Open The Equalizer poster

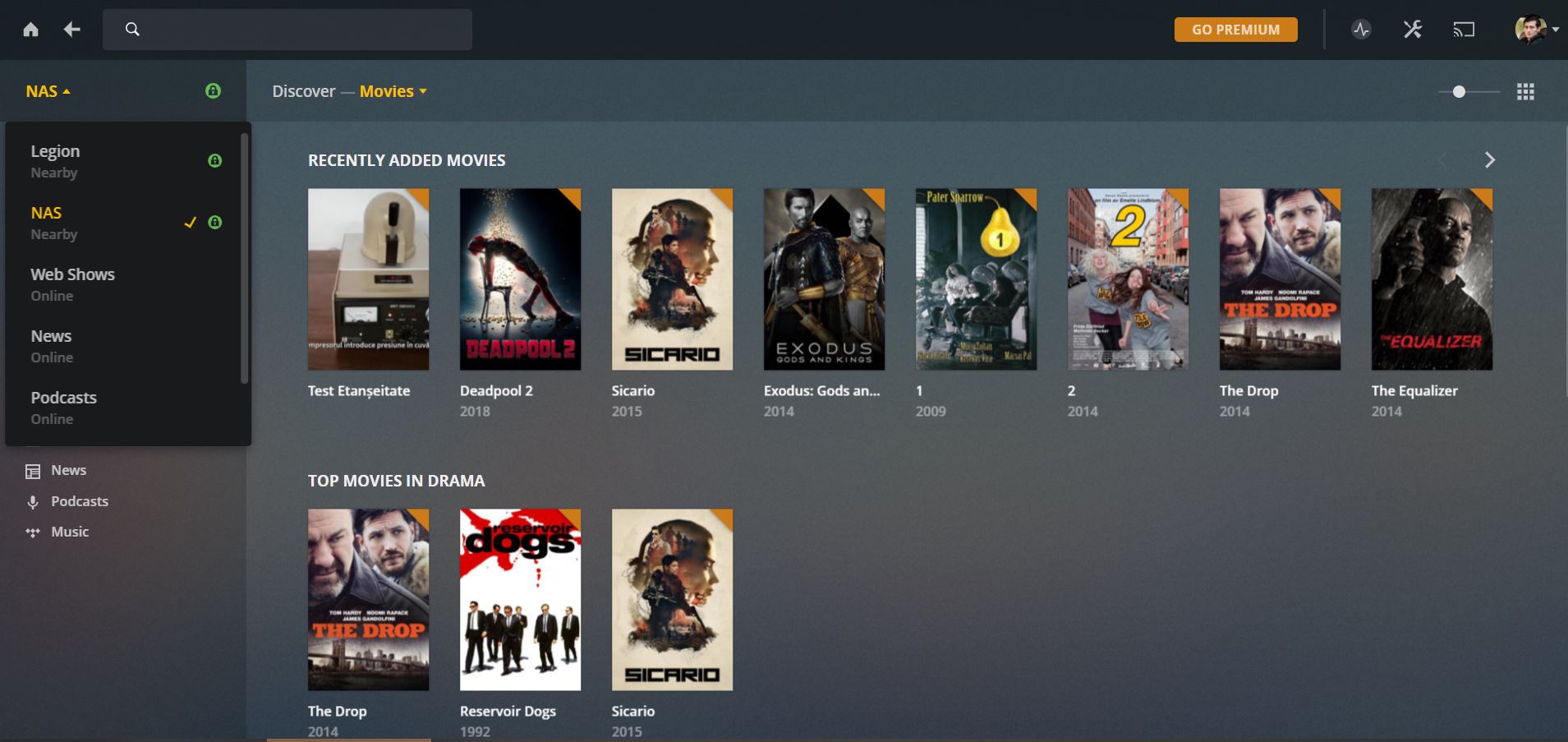click(1432, 279)
